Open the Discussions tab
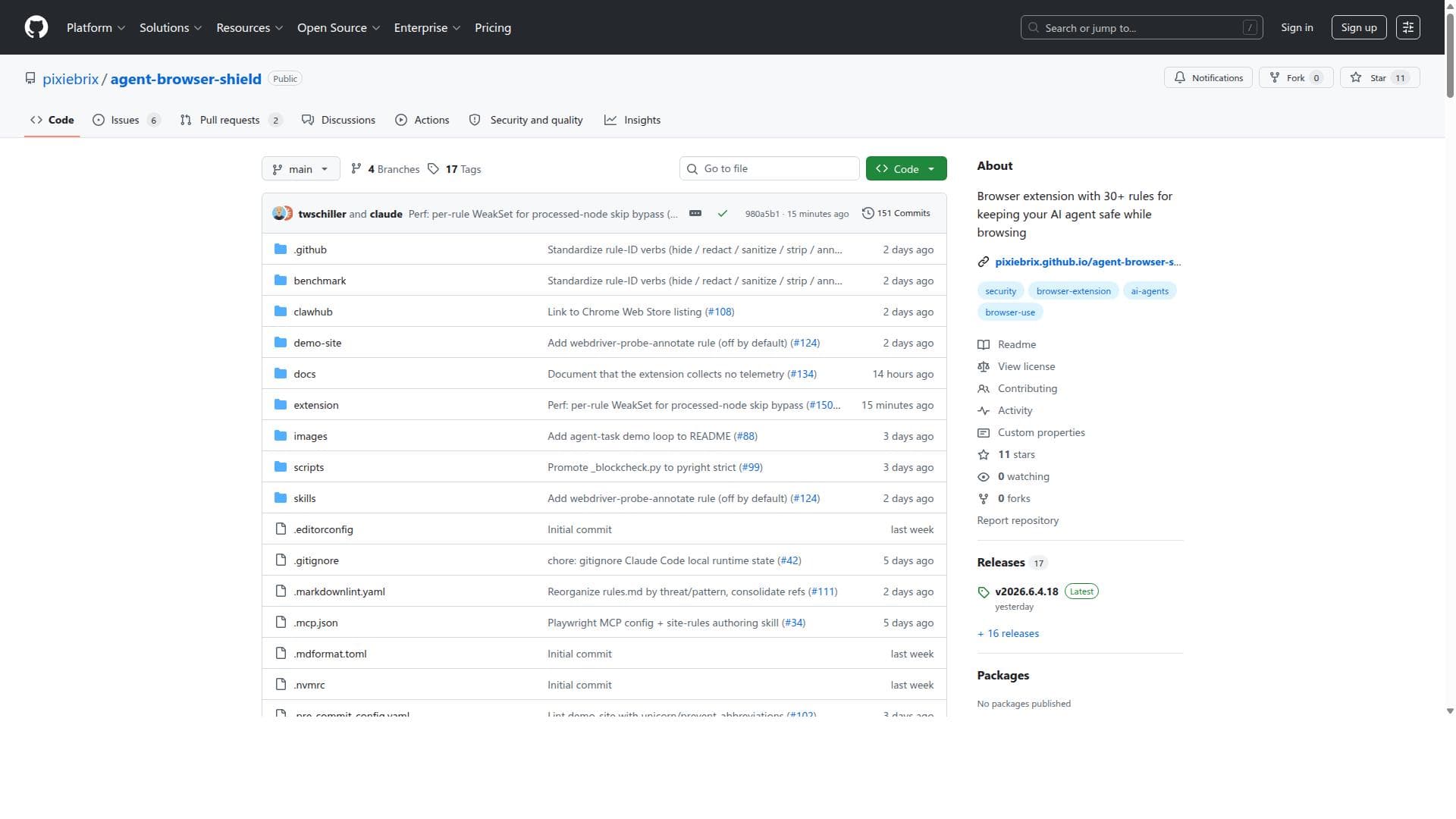This screenshot has height=819, width=1456. click(x=338, y=120)
